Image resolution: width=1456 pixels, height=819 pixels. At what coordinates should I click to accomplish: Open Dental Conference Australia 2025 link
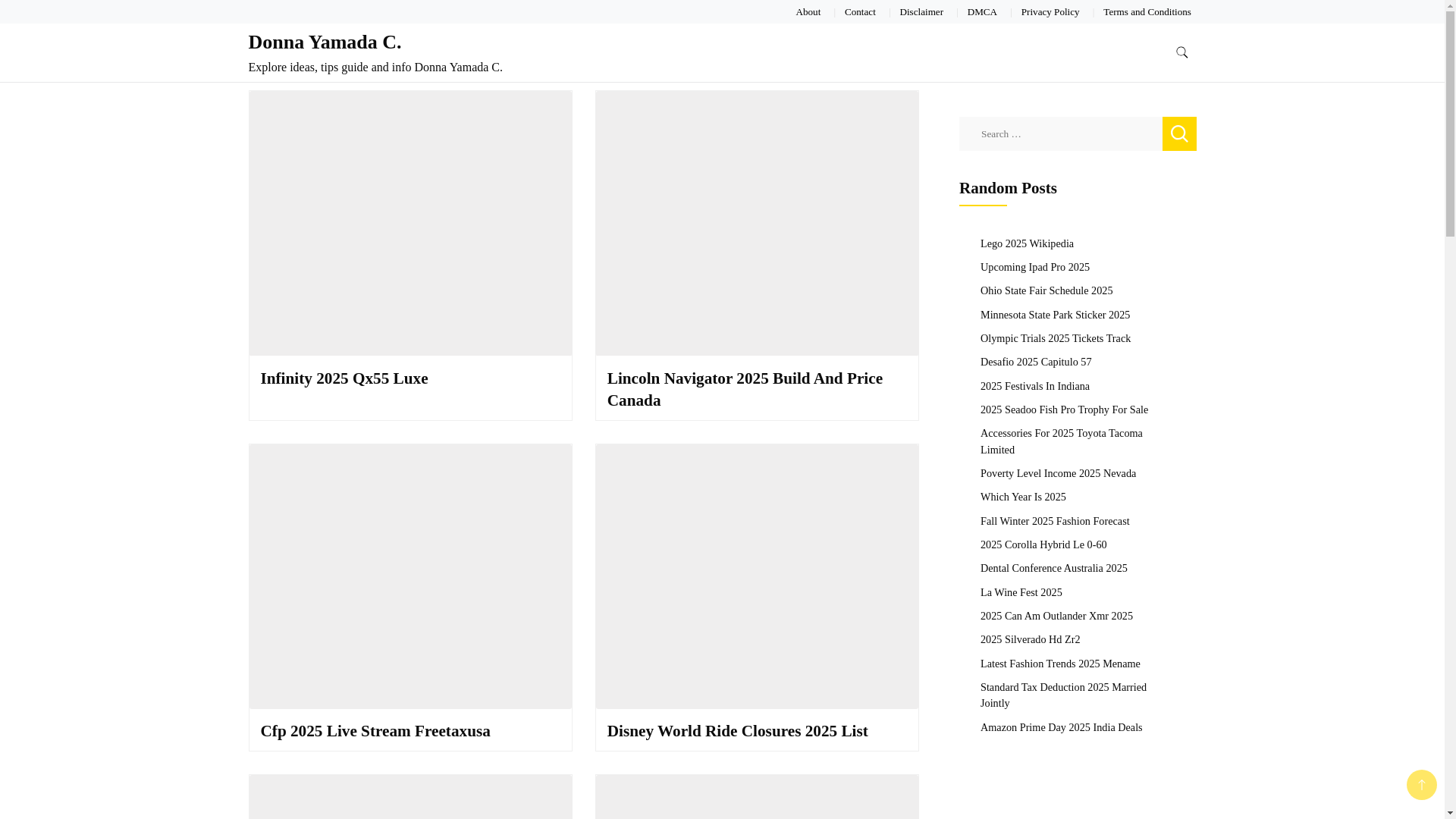pyautogui.click(x=1053, y=568)
